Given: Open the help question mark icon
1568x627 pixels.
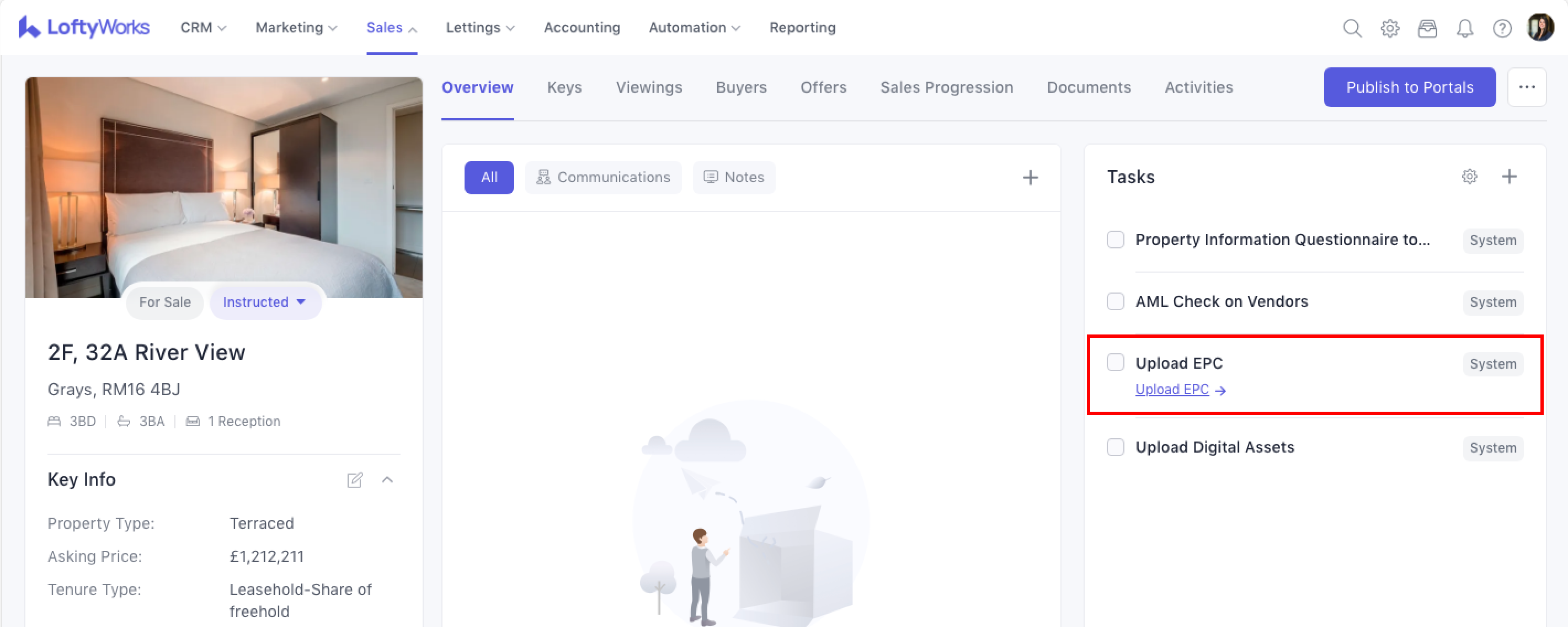Looking at the screenshot, I should coord(1502,28).
